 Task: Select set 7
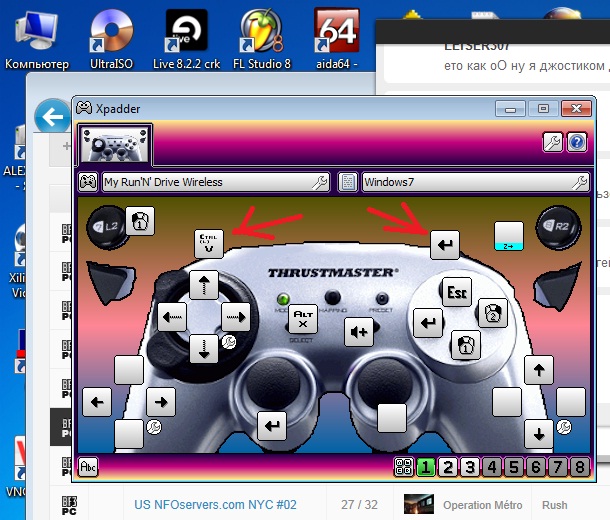pyautogui.click(x=557, y=467)
